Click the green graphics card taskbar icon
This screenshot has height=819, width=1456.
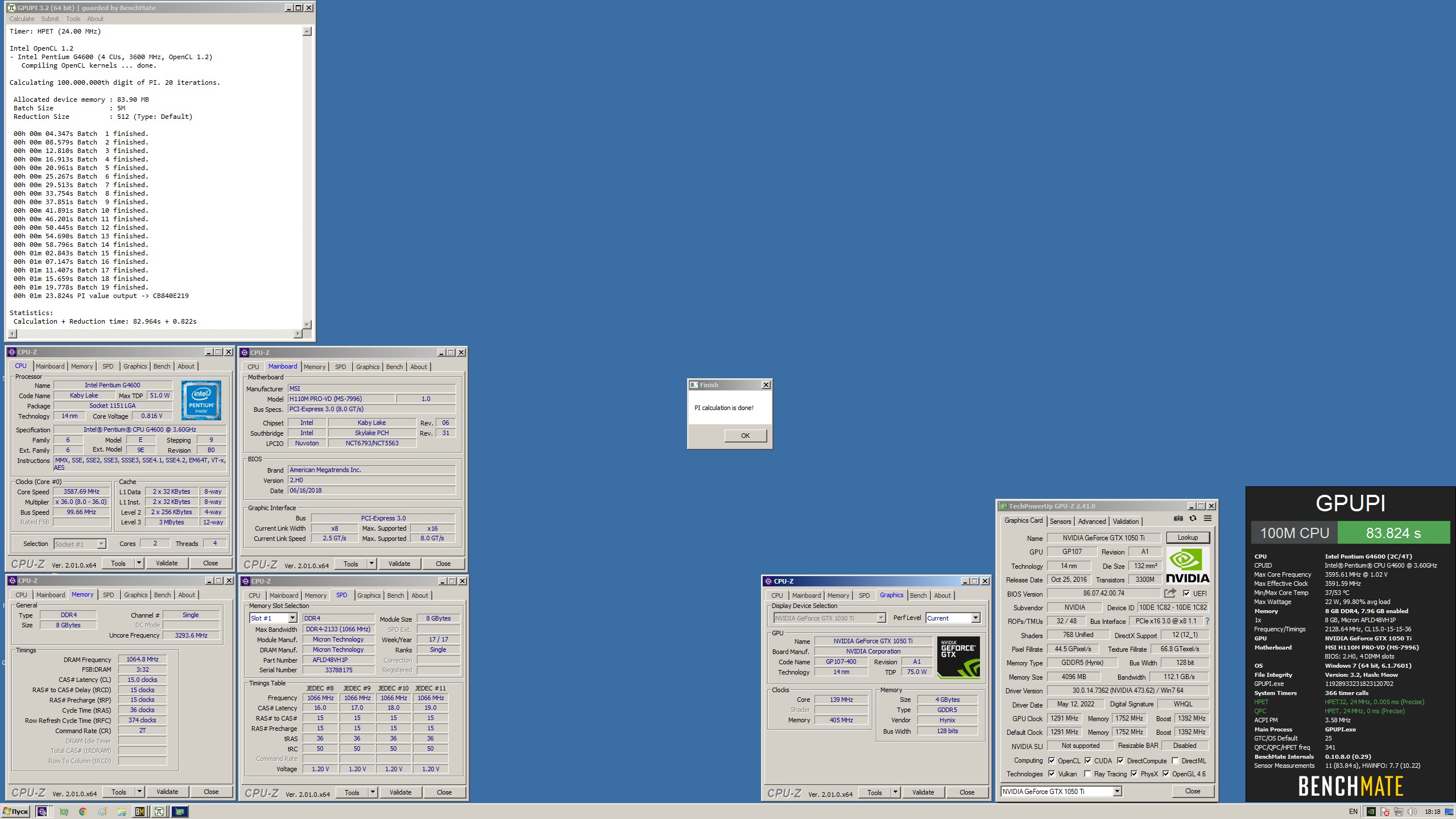pyautogui.click(x=64, y=812)
